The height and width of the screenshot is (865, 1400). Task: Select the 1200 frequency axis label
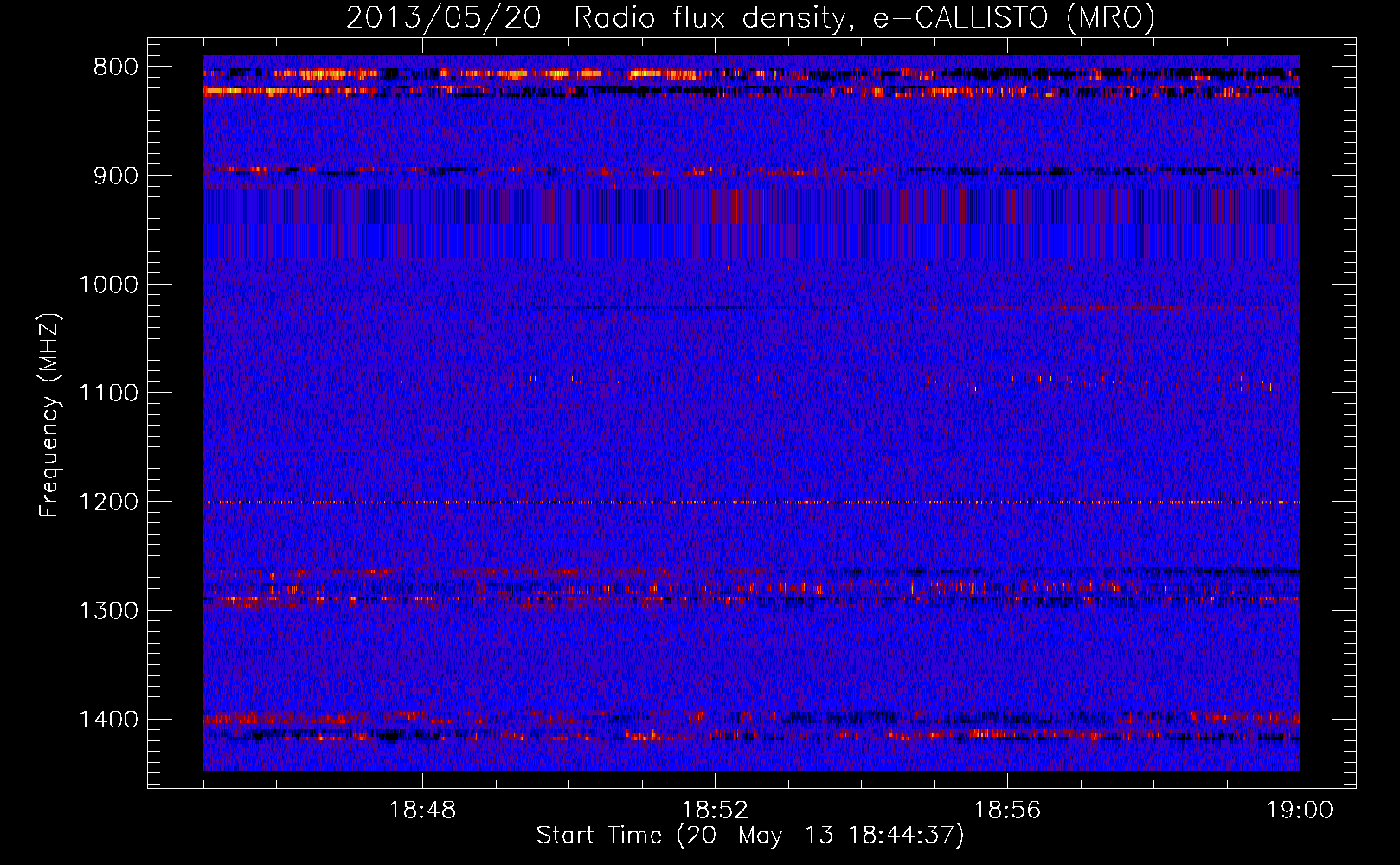(108, 503)
